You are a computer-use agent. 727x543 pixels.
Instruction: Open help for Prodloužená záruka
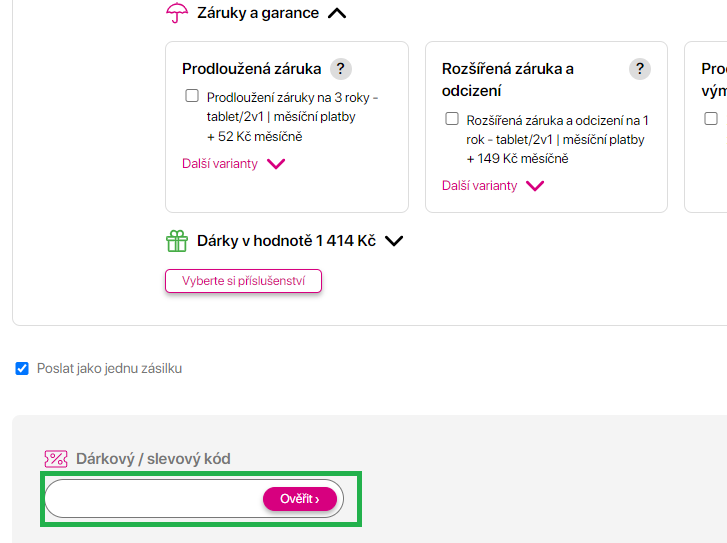coord(341,69)
